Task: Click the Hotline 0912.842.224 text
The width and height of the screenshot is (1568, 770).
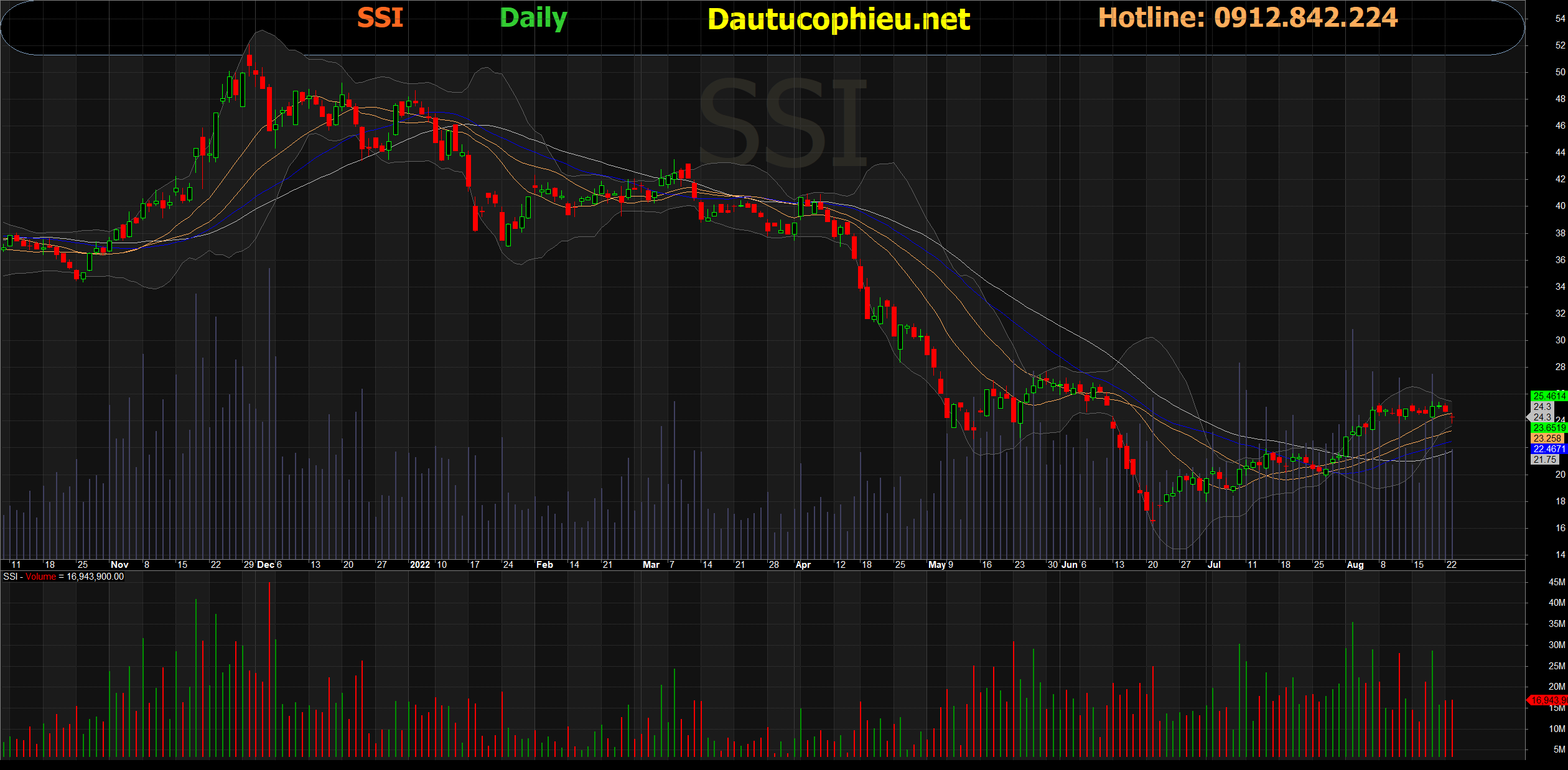Action: 1248,17
